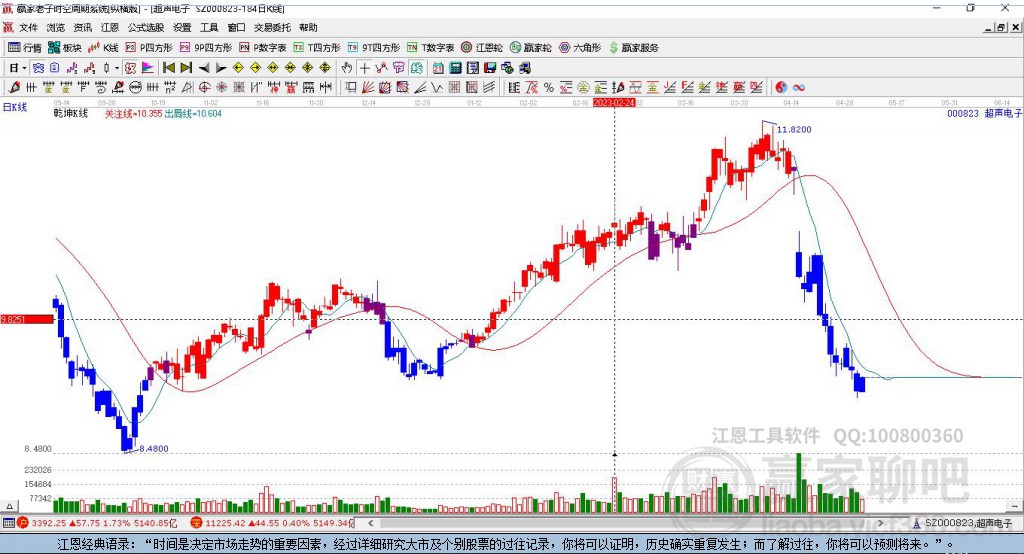Viewport: 1024px width, 554px height.
Task: Toggle the crosshair cursor tool
Action: tap(365, 67)
